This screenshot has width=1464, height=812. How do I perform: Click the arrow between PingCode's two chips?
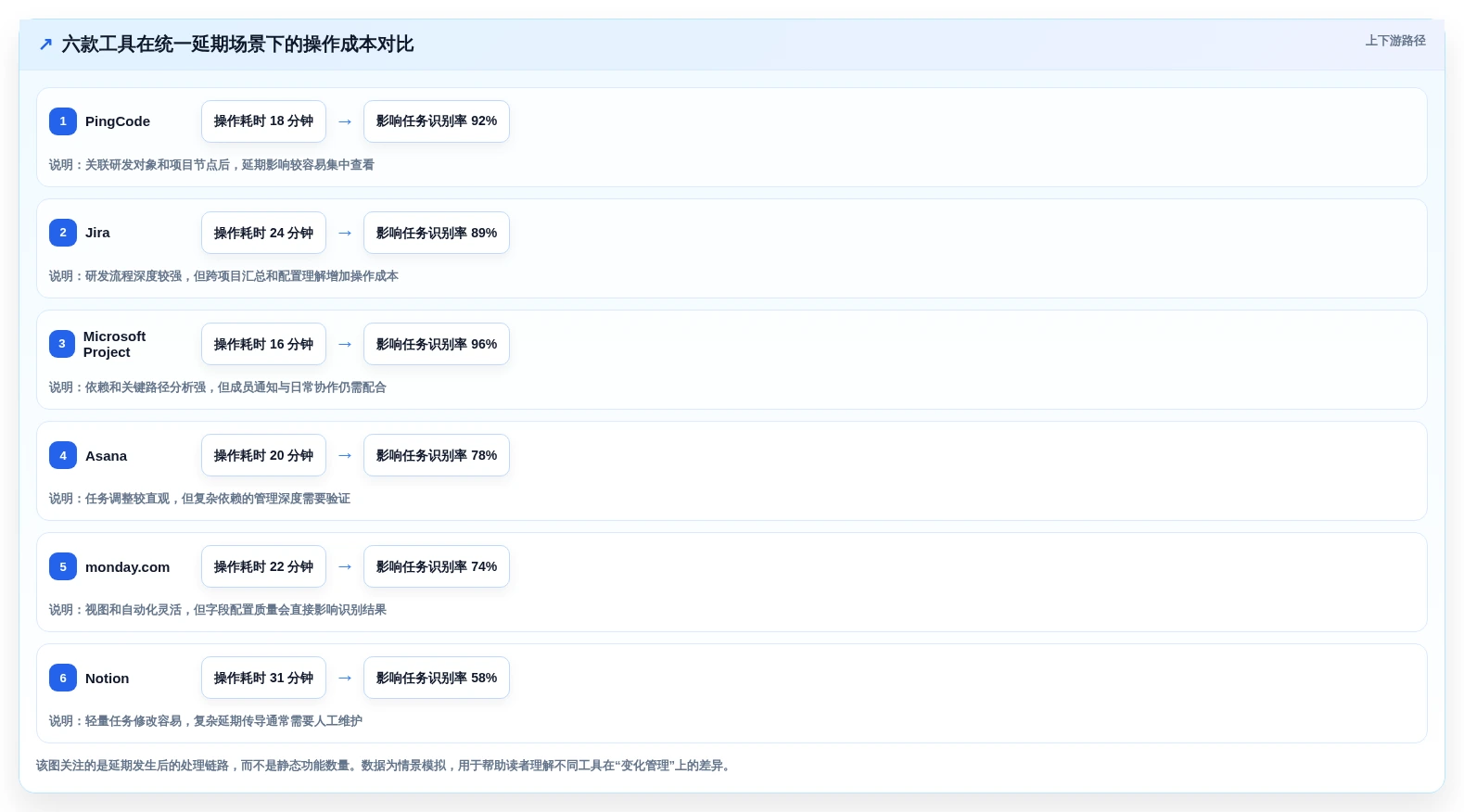coord(345,121)
